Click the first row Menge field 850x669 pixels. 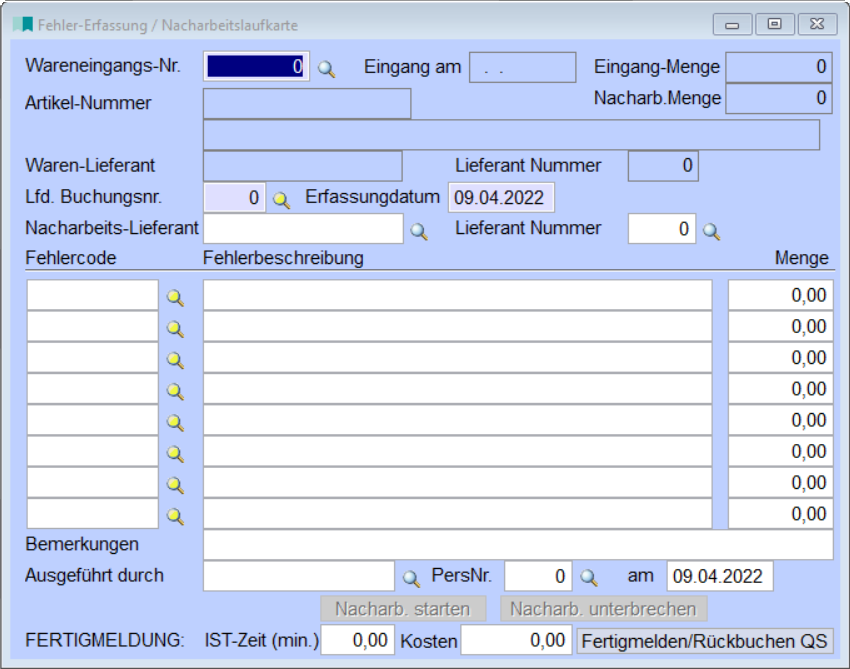780,296
